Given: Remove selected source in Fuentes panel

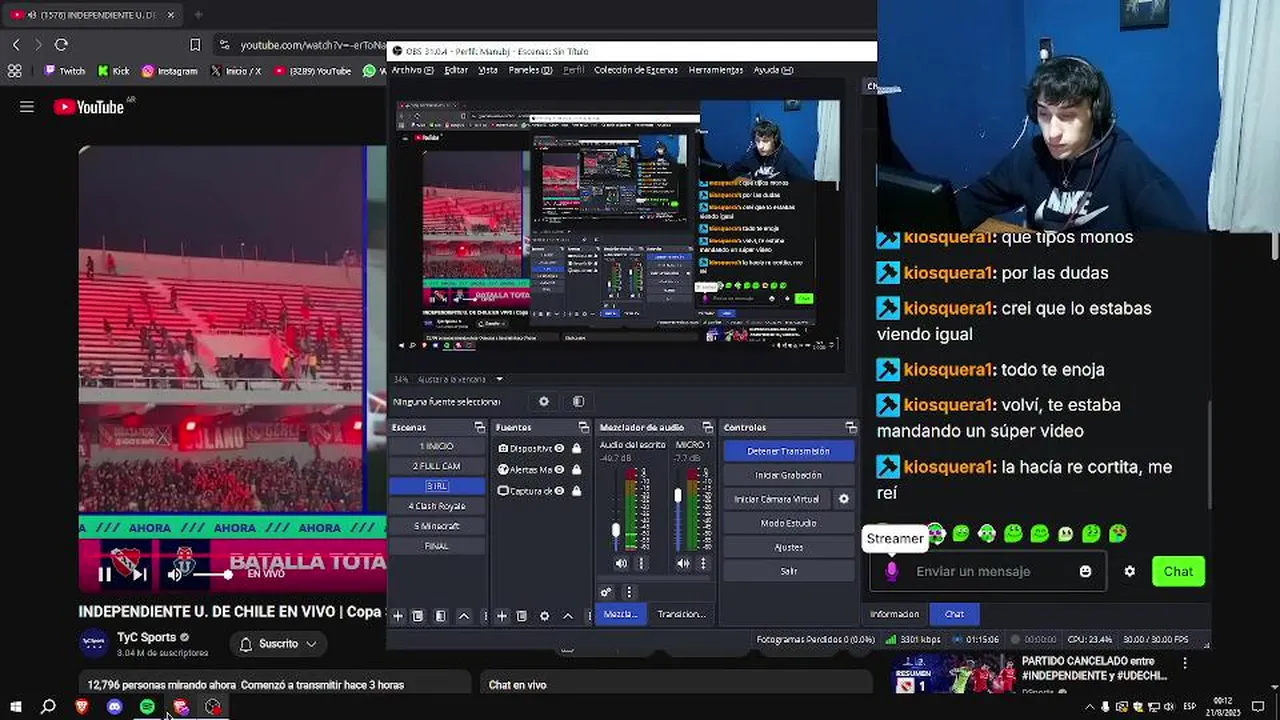Looking at the screenshot, I should point(522,616).
